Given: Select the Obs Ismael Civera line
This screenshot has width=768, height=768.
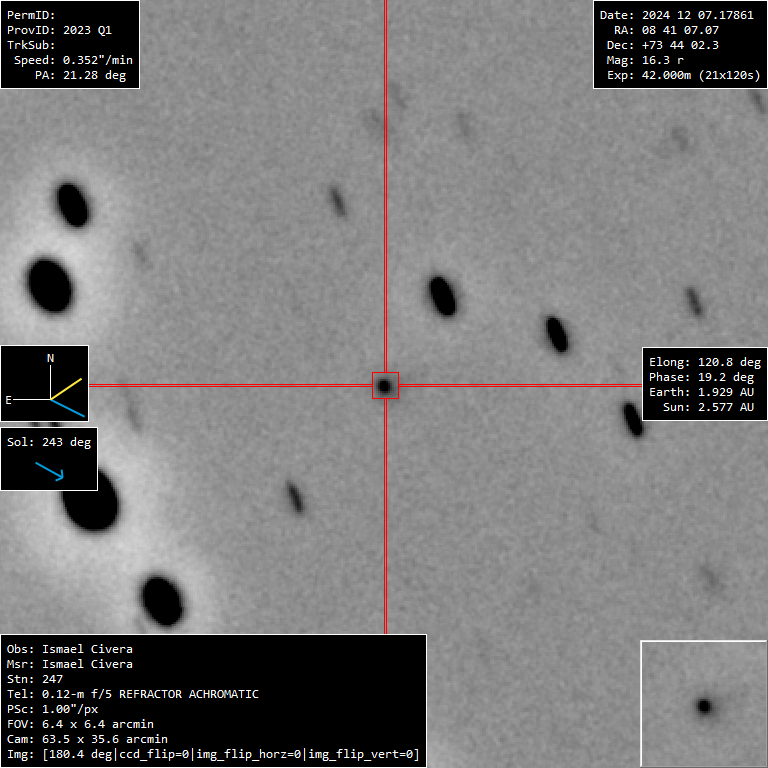Looking at the screenshot, I should 70,649.
